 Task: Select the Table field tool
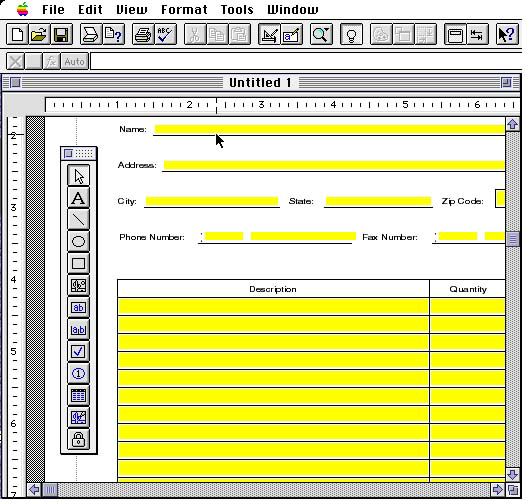pyautogui.click(x=78, y=396)
